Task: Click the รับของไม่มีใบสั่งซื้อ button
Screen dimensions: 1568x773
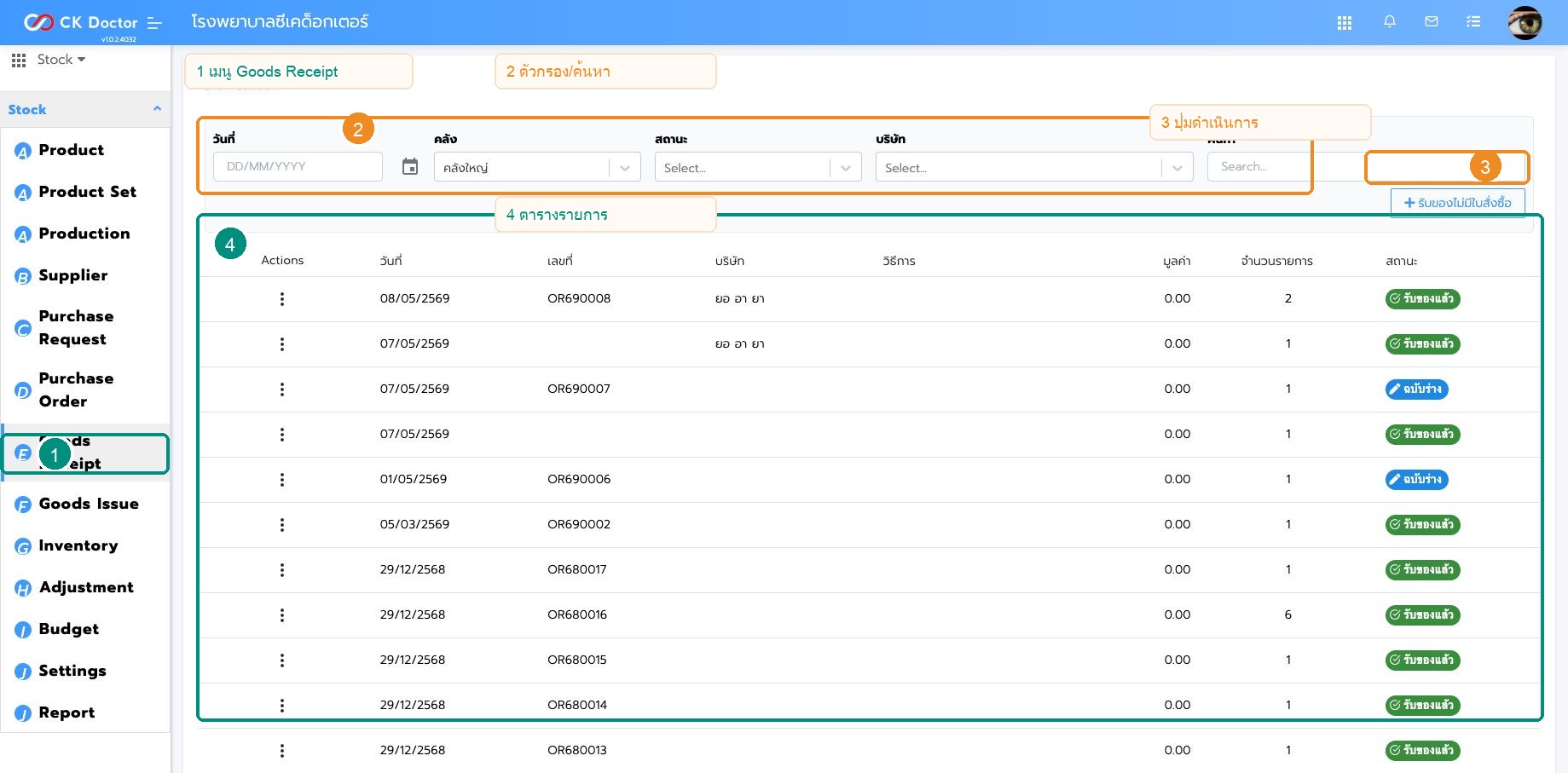Action: coord(1458,203)
